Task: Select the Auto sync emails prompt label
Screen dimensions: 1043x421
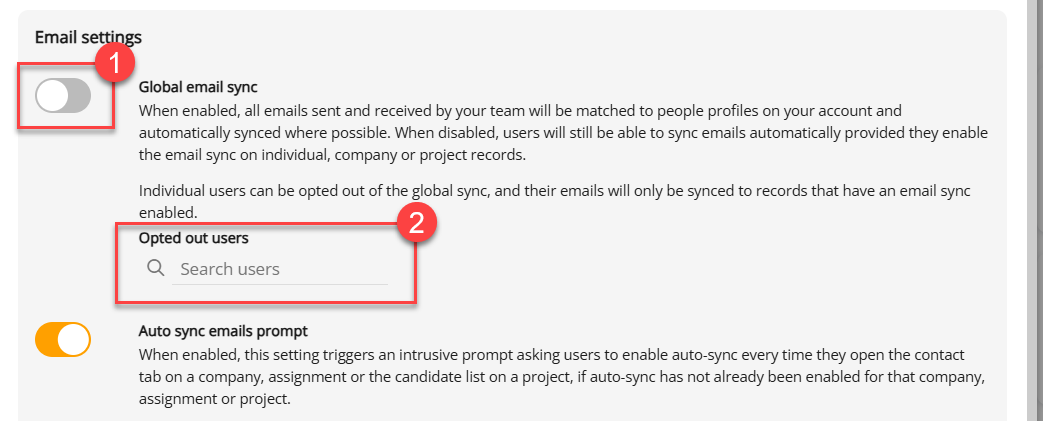Action: coord(224,331)
